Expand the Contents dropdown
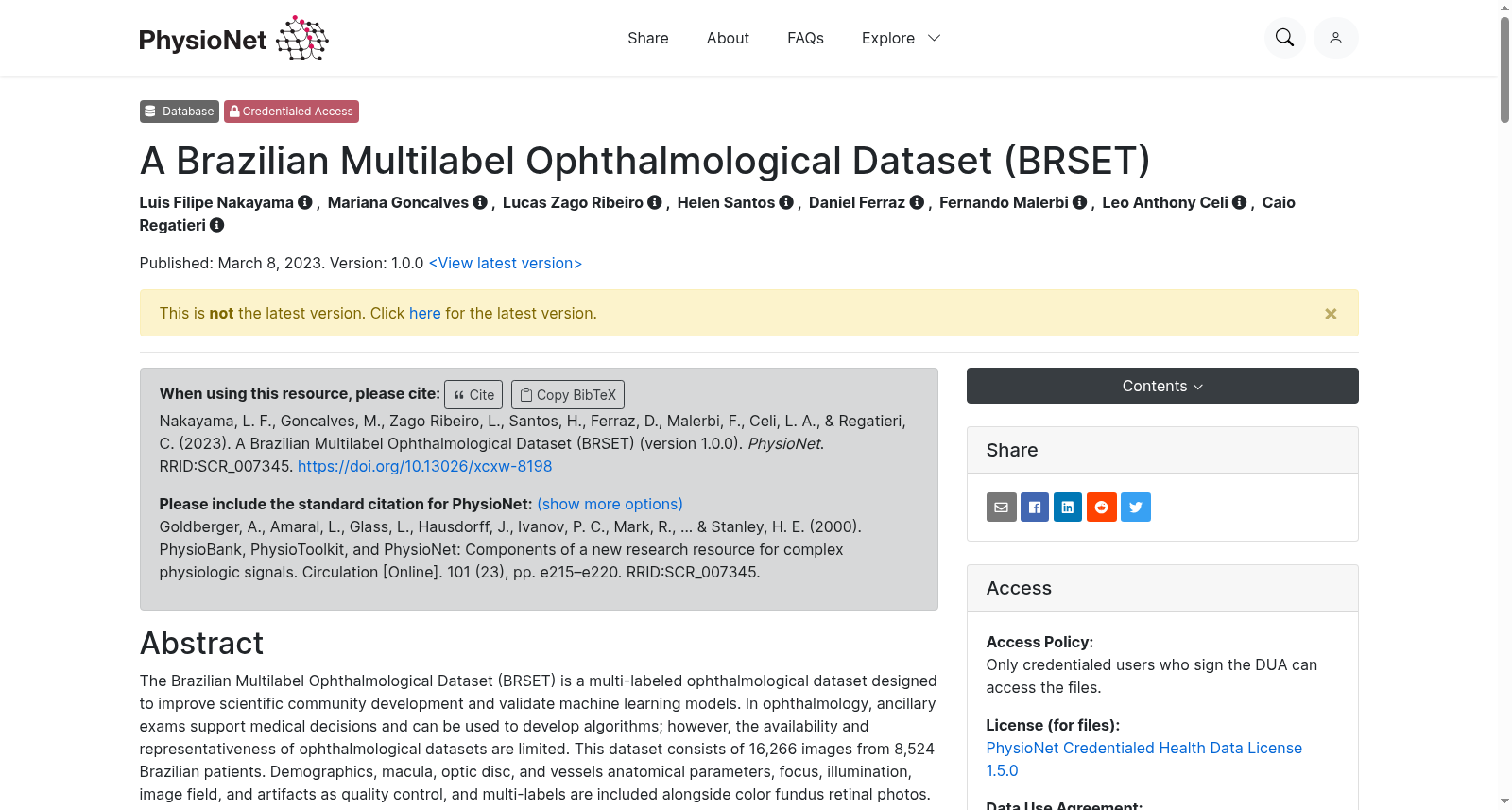1512x810 pixels. [x=1162, y=386]
